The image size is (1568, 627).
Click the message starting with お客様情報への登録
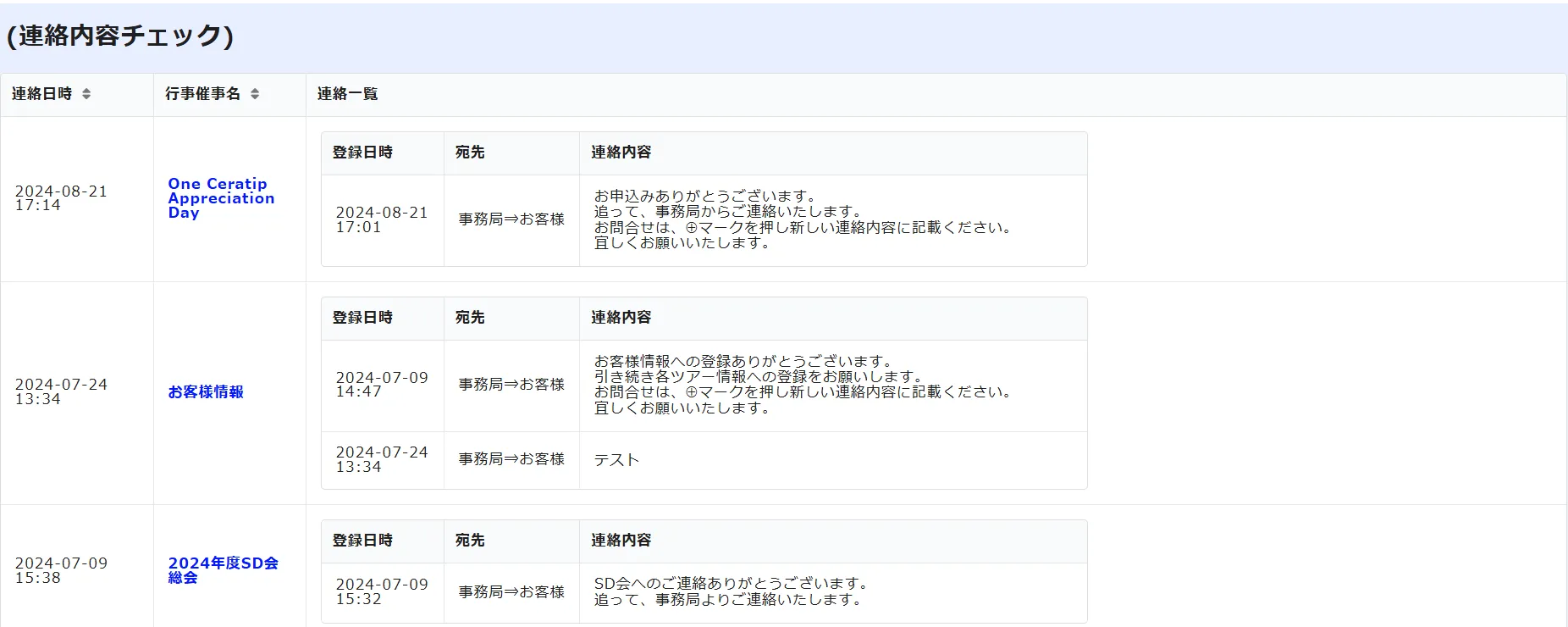click(x=802, y=385)
